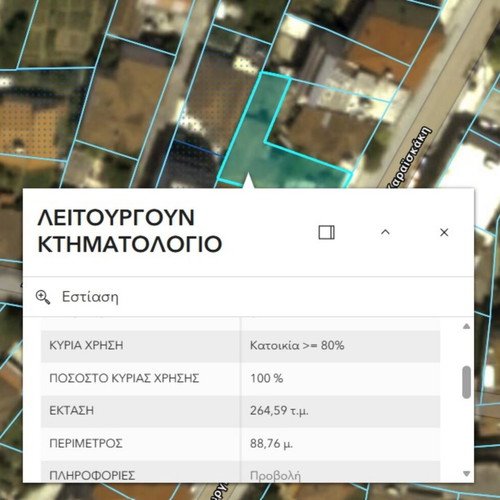Click the value Κατοικία >= 80%

point(297,345)
